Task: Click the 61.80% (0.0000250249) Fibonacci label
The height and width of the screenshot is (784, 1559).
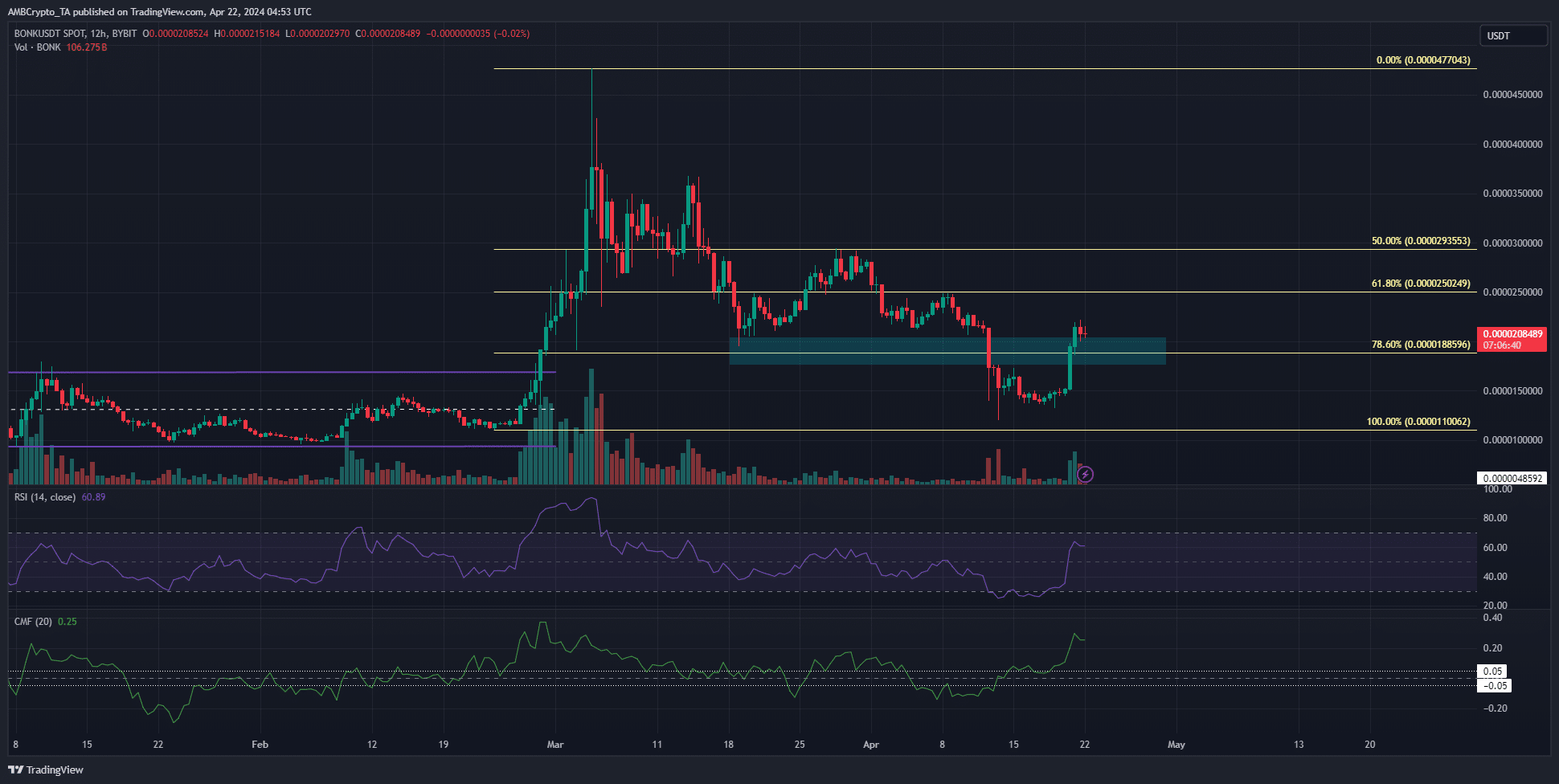Action: tap(1421, 284)
